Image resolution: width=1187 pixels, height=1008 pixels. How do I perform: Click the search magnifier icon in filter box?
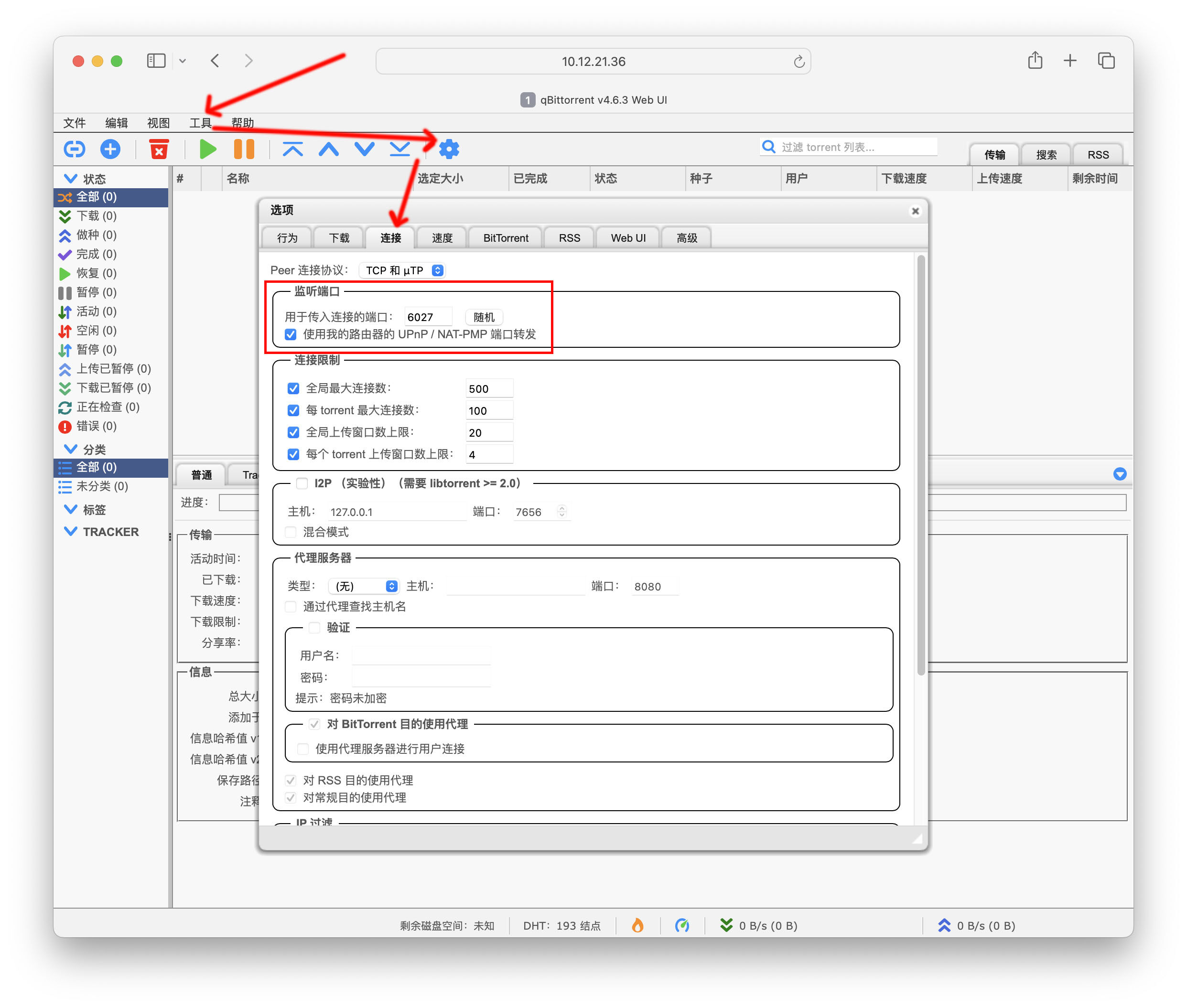[769, 147]
